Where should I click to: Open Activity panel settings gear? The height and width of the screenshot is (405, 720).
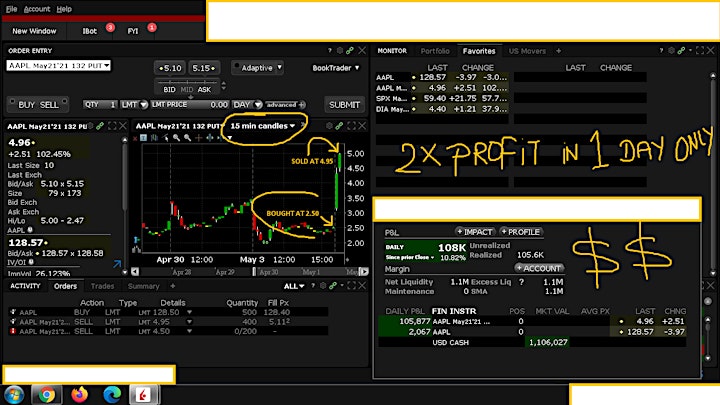(323, 286)
